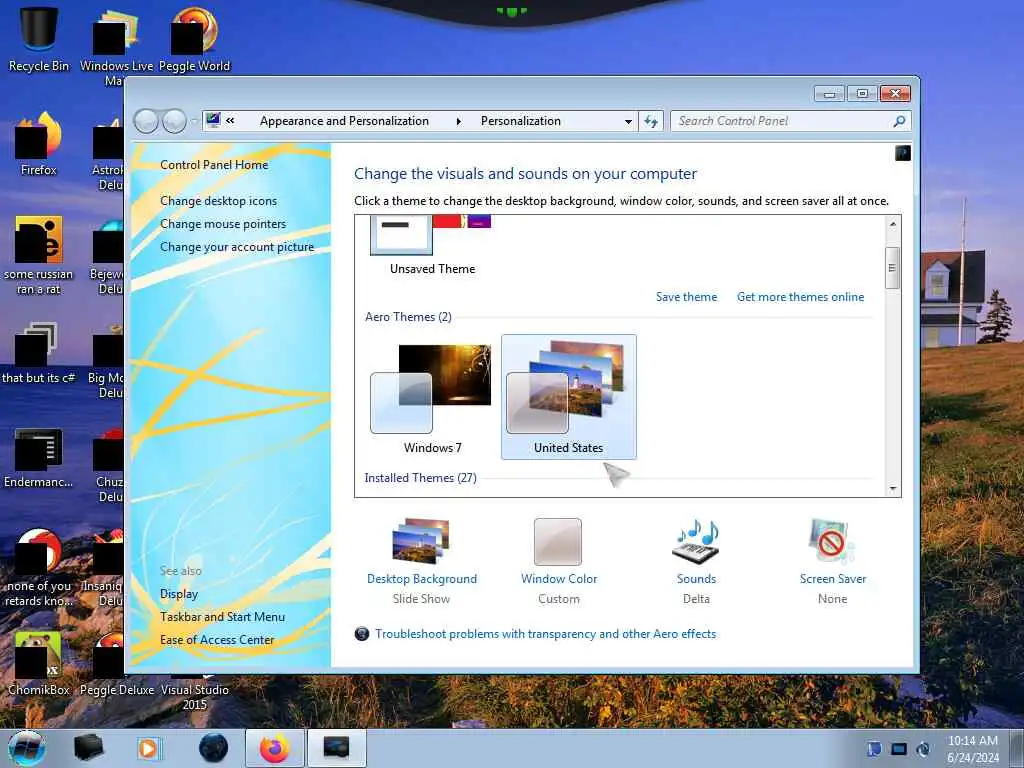Open Window Color custom swatch
This screenshot has width=1024, height=768.
(558, 541)
